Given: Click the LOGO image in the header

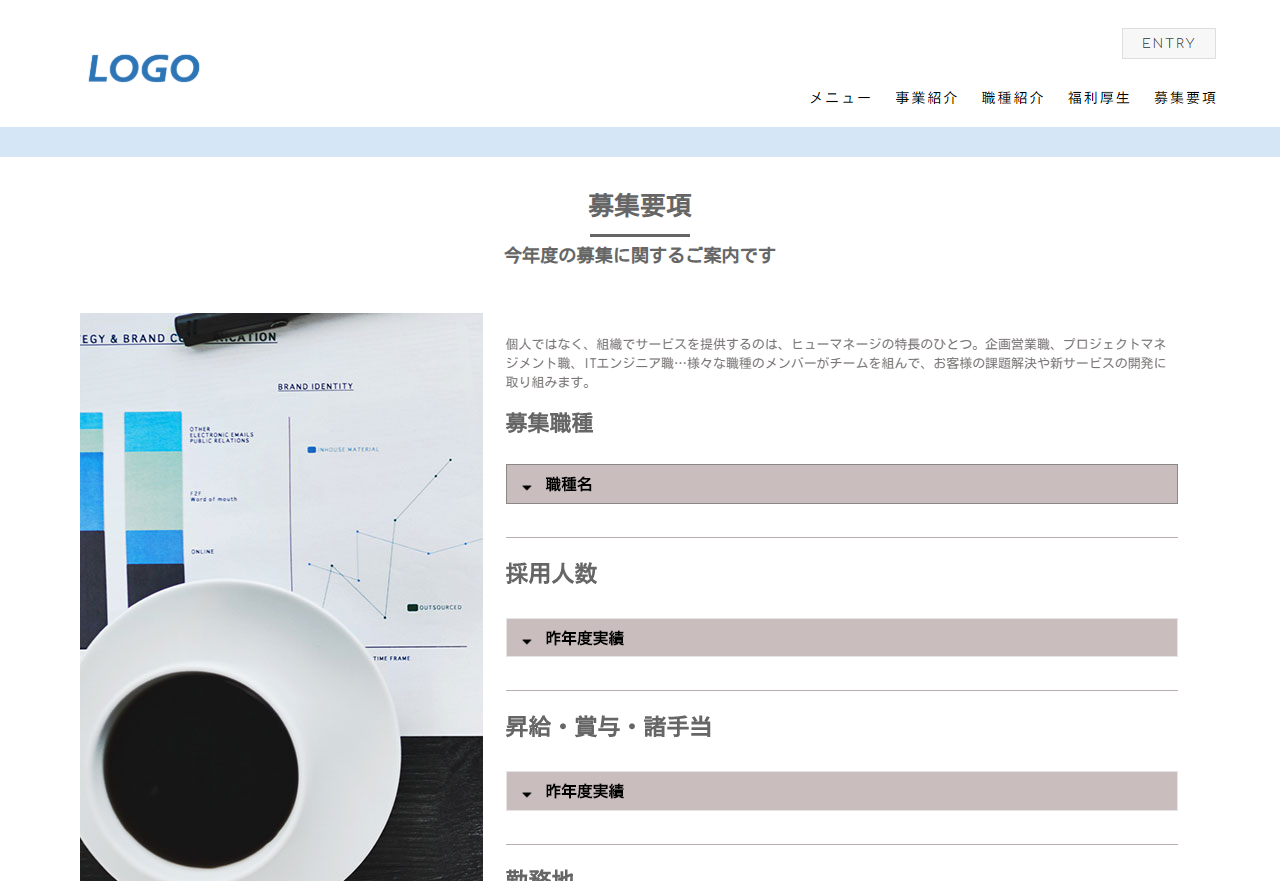Looking at the screenshot, I should [144, 68].
